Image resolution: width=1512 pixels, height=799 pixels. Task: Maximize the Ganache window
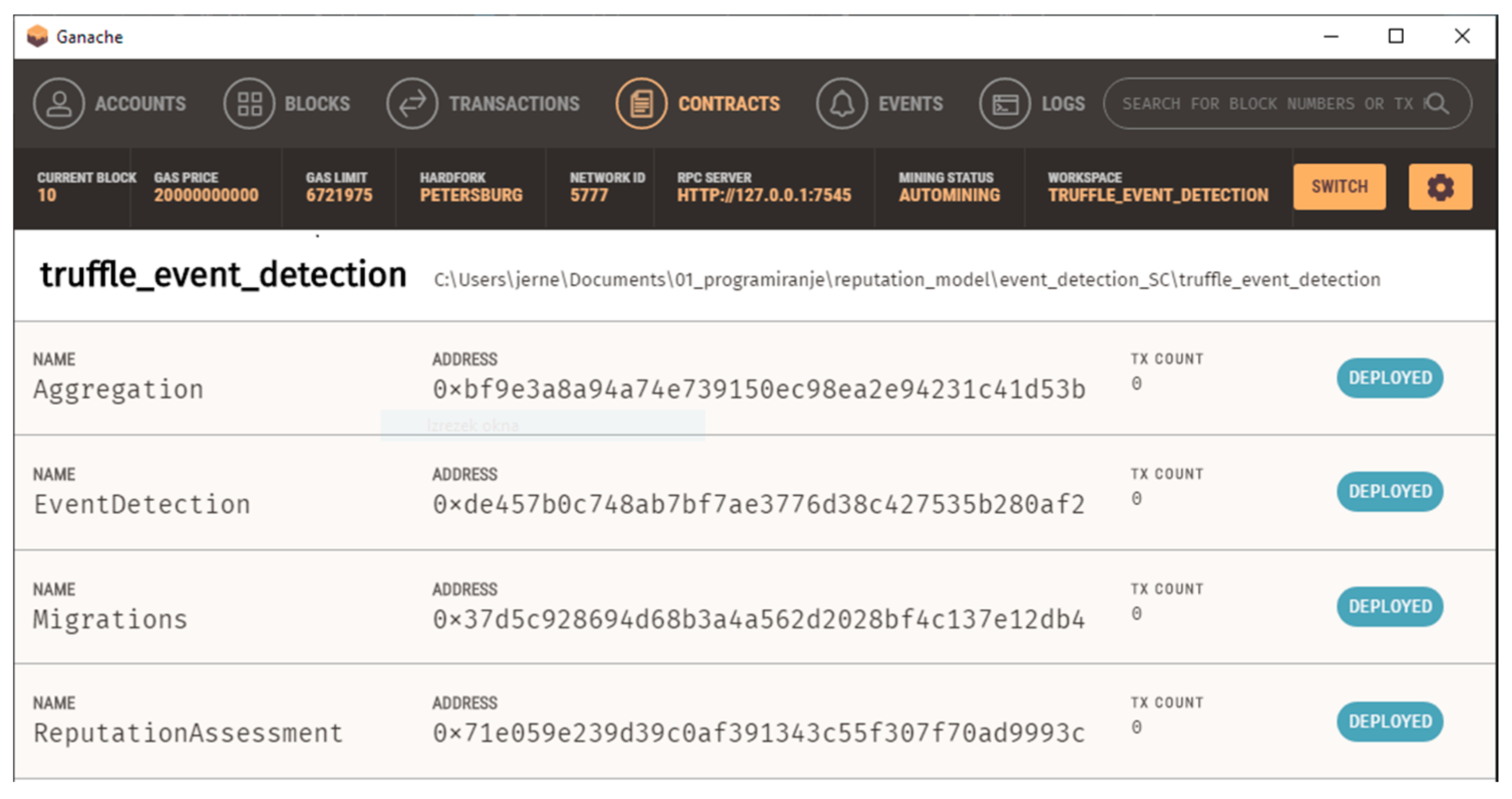click(1395, 37)
